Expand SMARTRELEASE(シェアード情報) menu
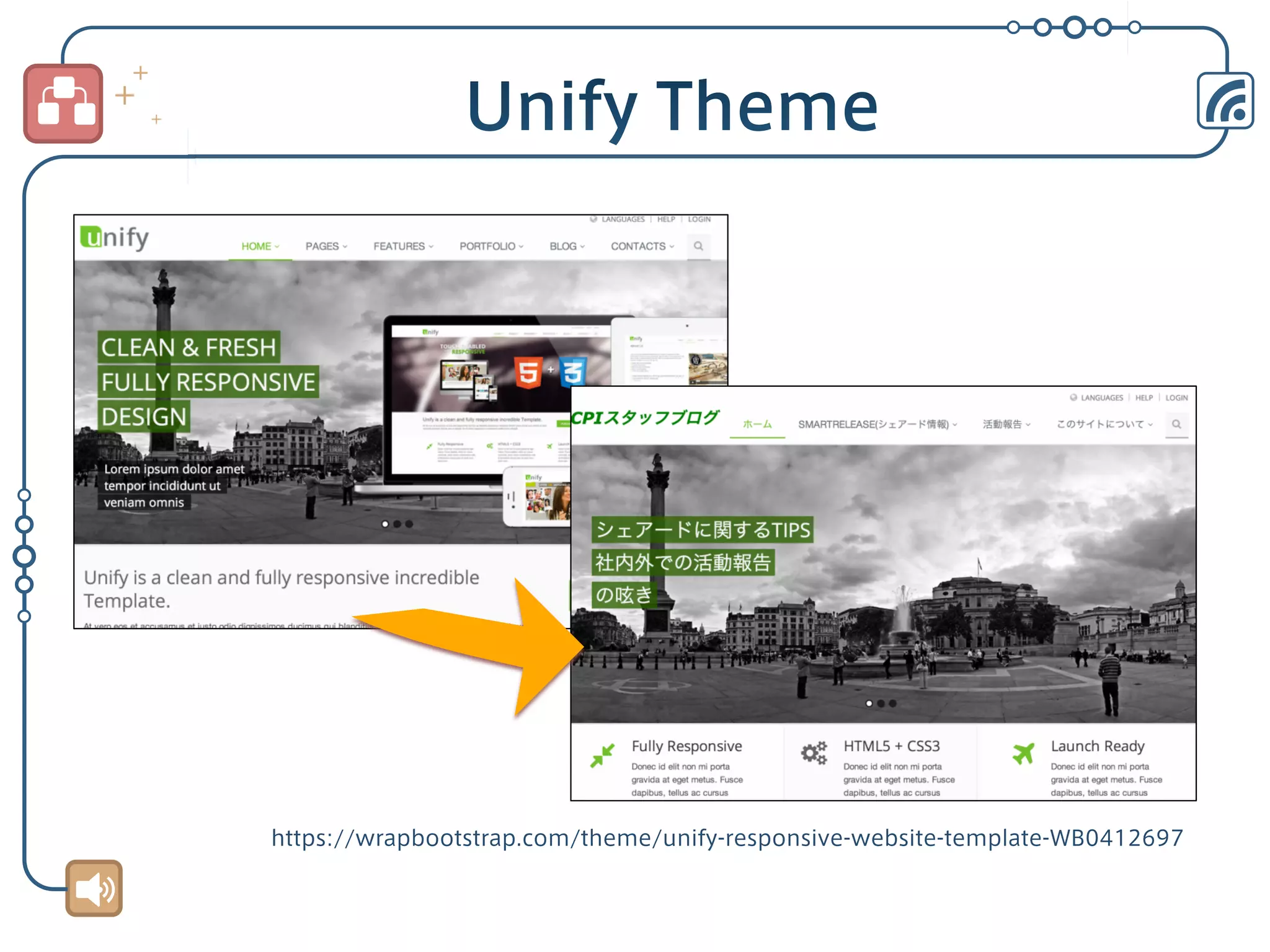Image resolution: width=1270 pixels, height=952 pixels. pyautogui.click(x=877, y=425)
